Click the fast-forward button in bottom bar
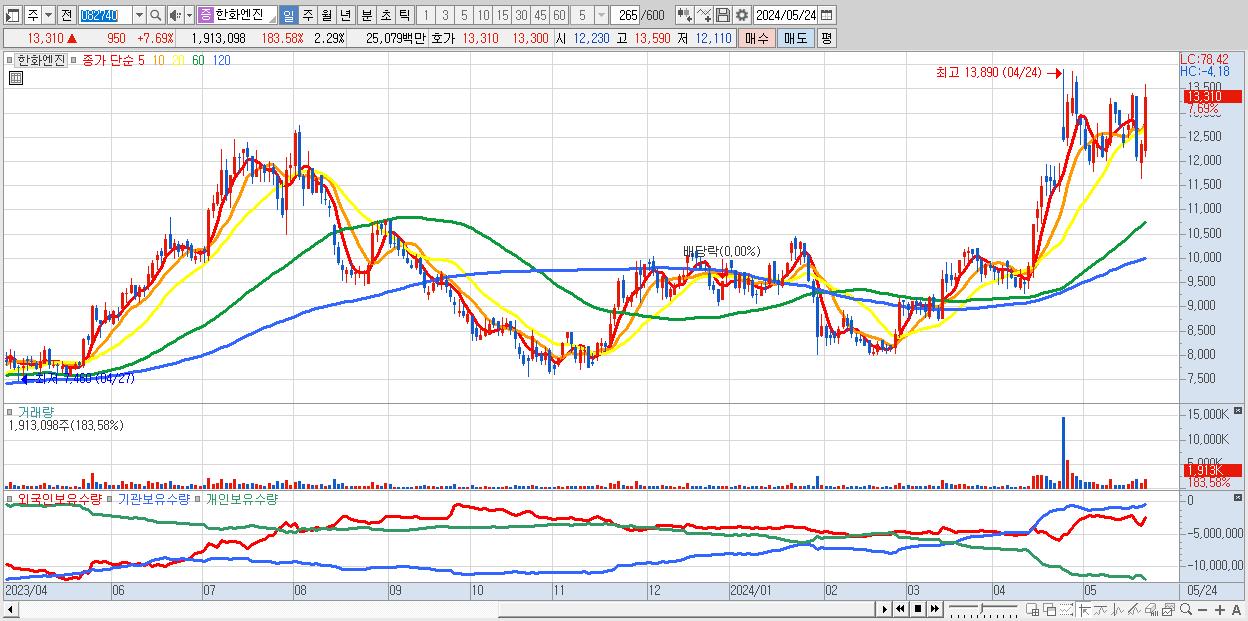Image resolution: width=1248 pixels, height=621 pixels. [934, 609]
